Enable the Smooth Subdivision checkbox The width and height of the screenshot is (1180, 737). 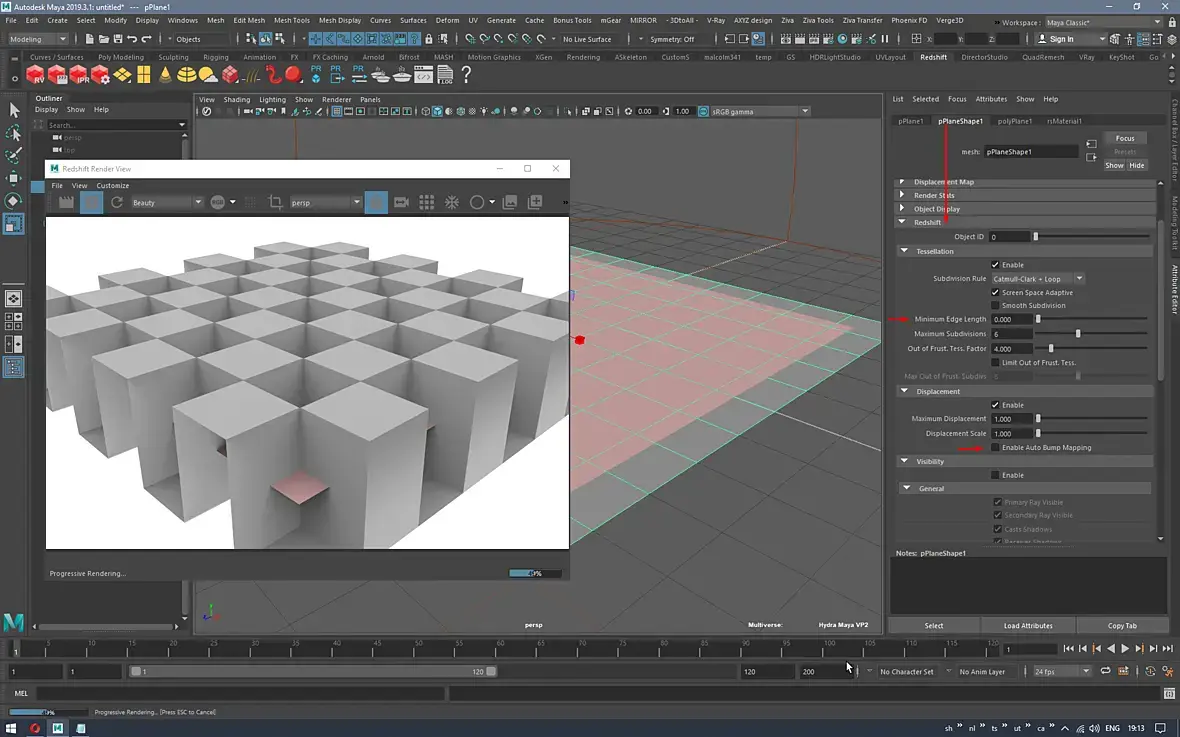[995, 306]
